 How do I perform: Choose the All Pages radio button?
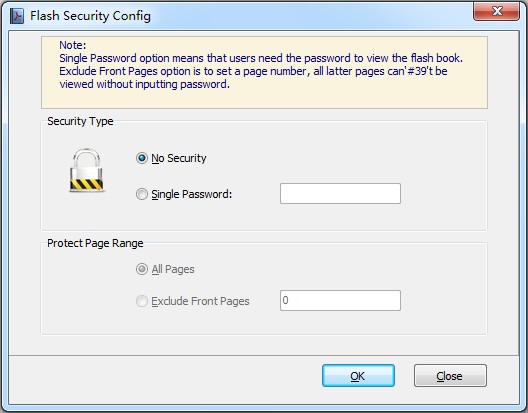coord(142,269)
